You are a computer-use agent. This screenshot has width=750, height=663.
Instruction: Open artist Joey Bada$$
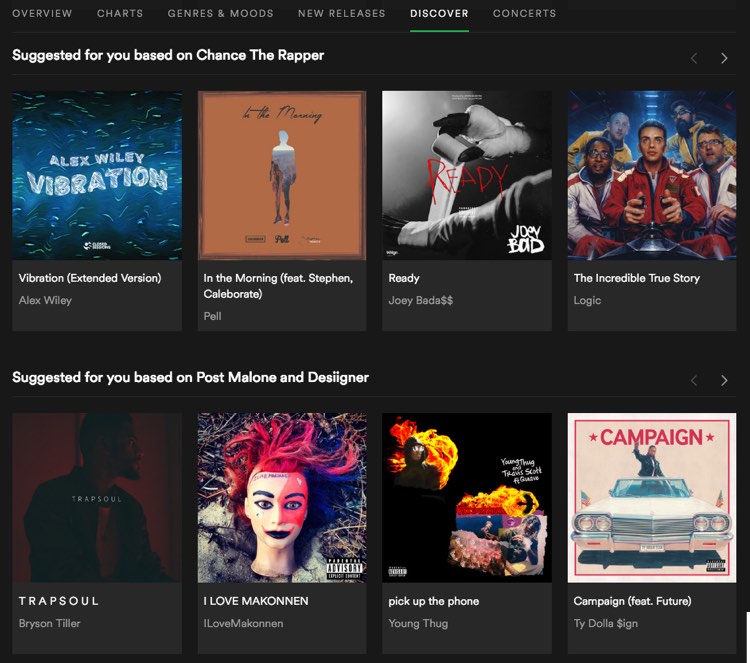click(x=420, y=300)
